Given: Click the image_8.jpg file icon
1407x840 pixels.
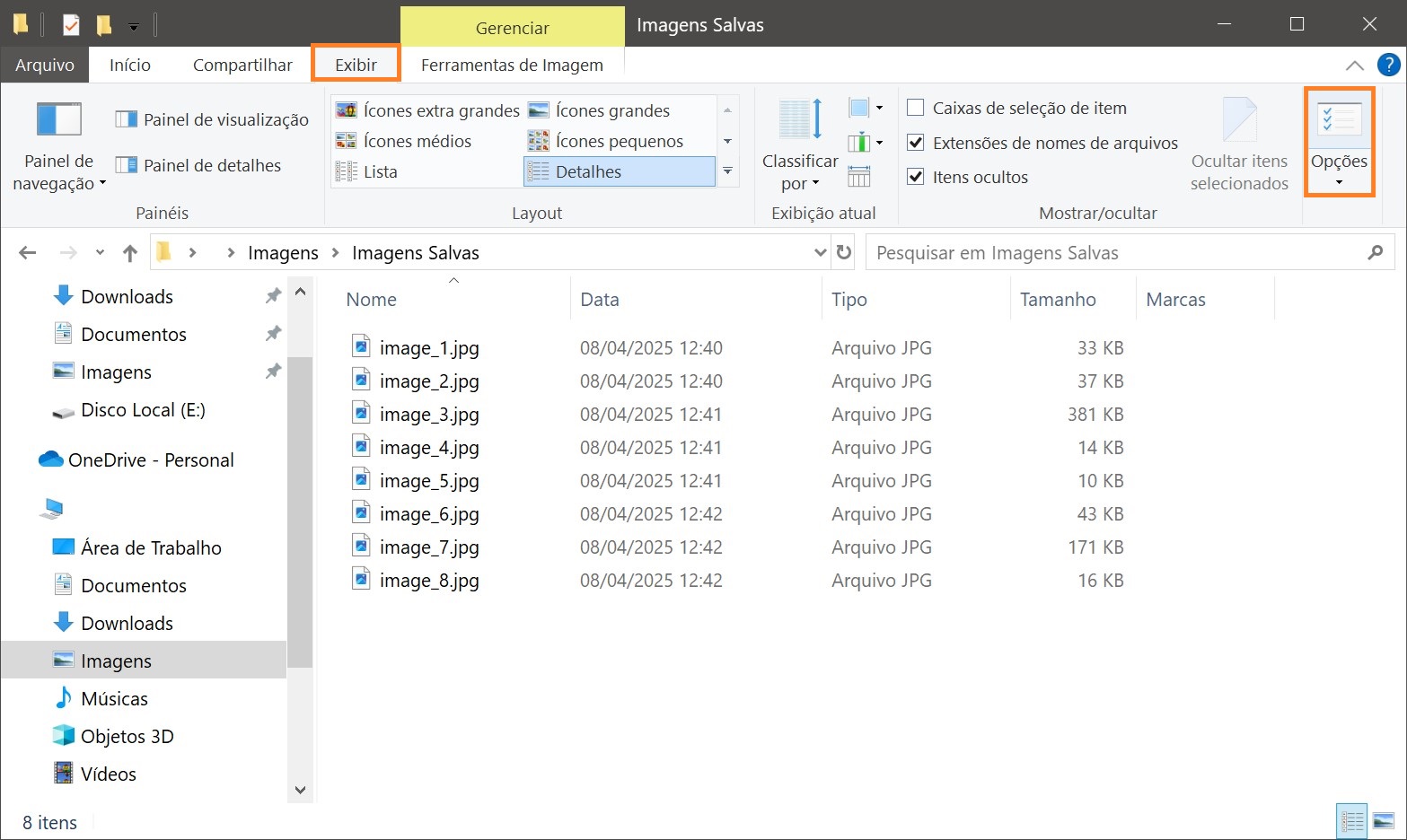Looking at the screenshot, I should pos(361,580).
